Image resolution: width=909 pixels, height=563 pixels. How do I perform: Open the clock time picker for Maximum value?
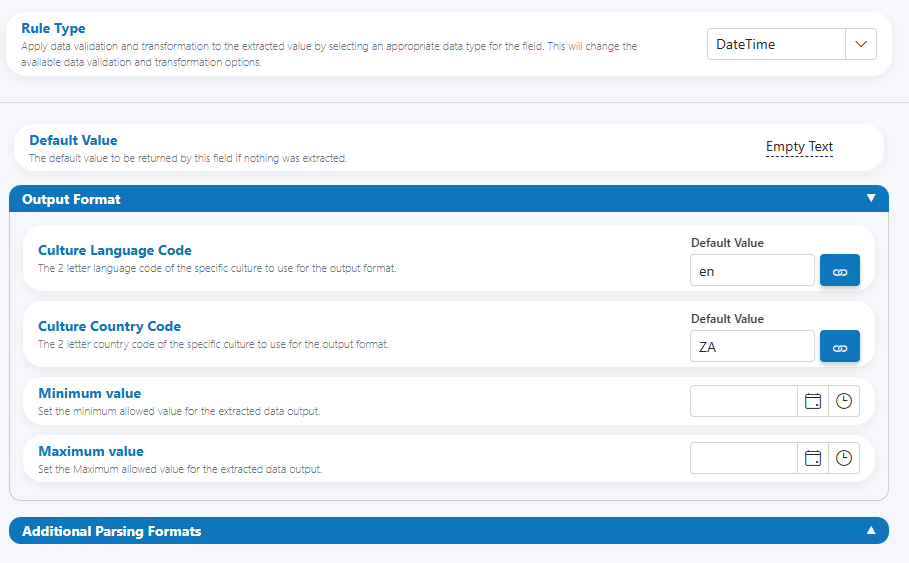click(x=844, y=458)
